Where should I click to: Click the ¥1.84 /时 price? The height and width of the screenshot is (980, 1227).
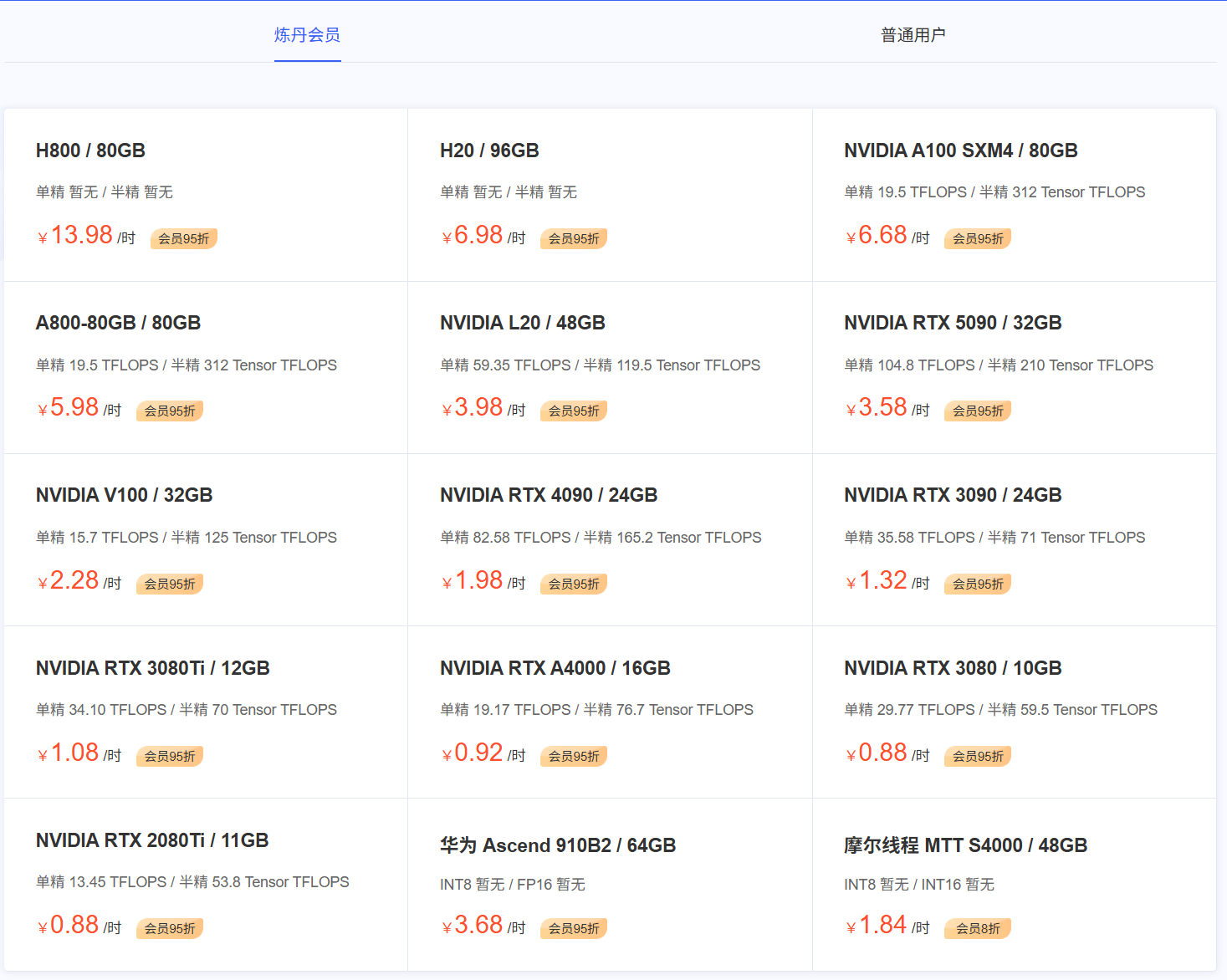pyautogui.click(x=887, y=925)
